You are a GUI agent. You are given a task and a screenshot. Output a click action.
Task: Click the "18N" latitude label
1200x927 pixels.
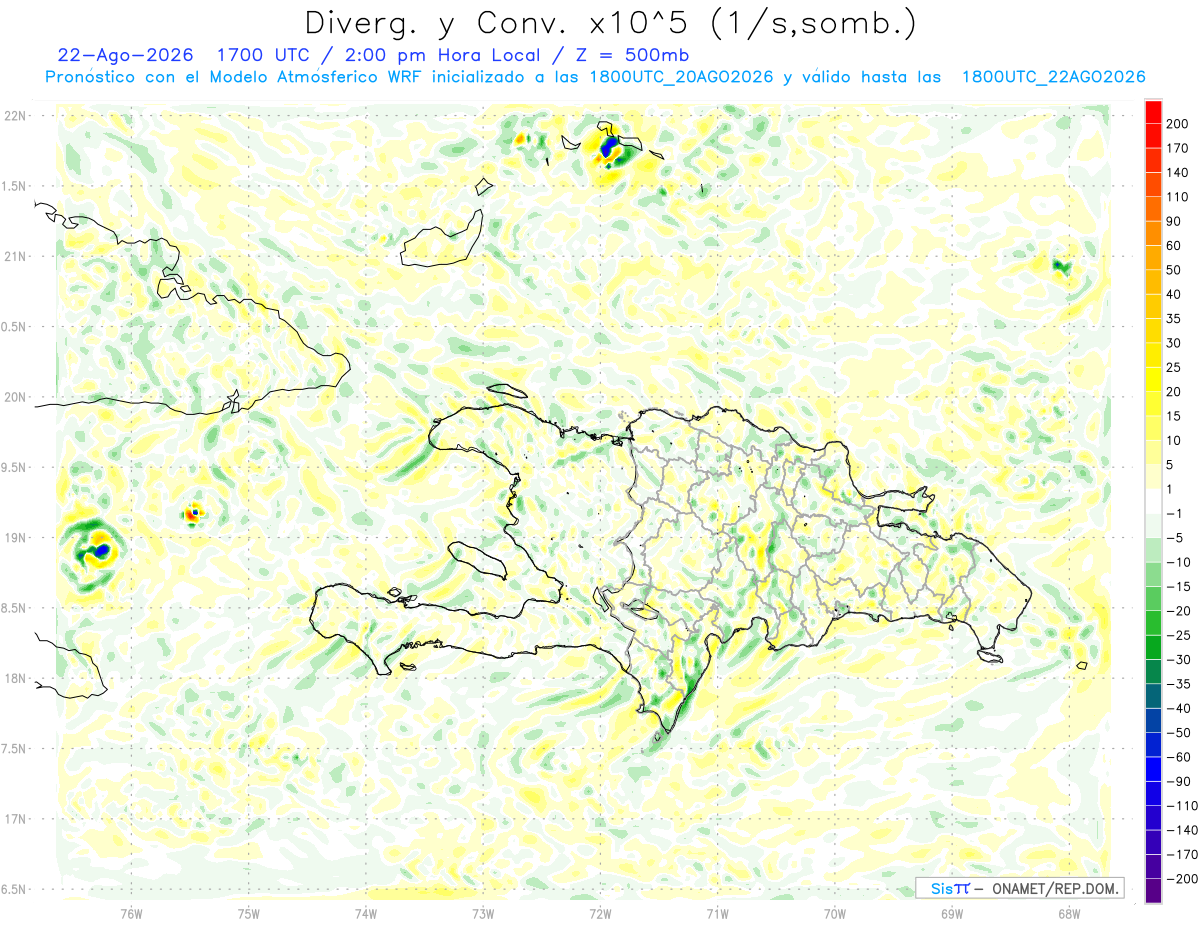[16, 678]
